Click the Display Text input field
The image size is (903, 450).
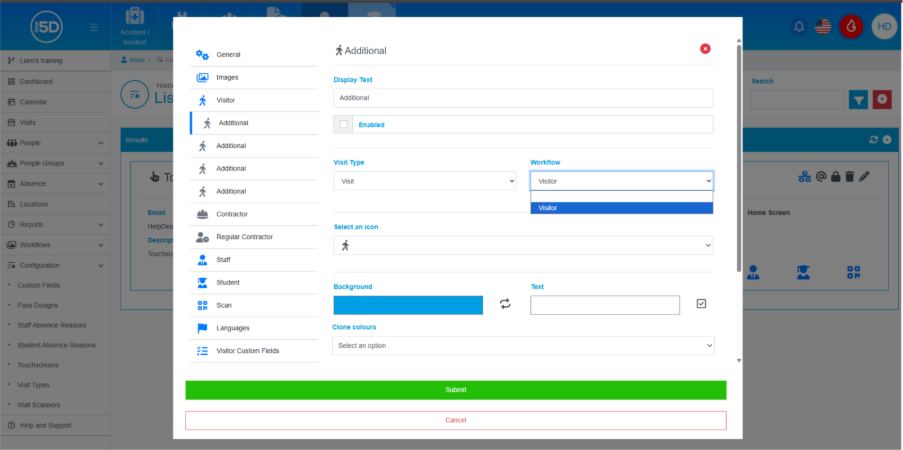point(523,98)
